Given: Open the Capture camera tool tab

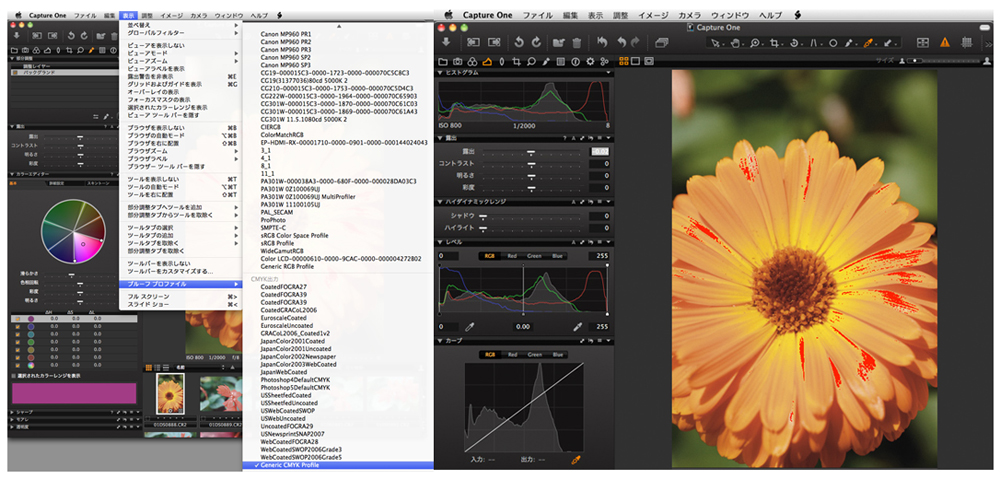Looking at the screenshot, I should [458, 62].
